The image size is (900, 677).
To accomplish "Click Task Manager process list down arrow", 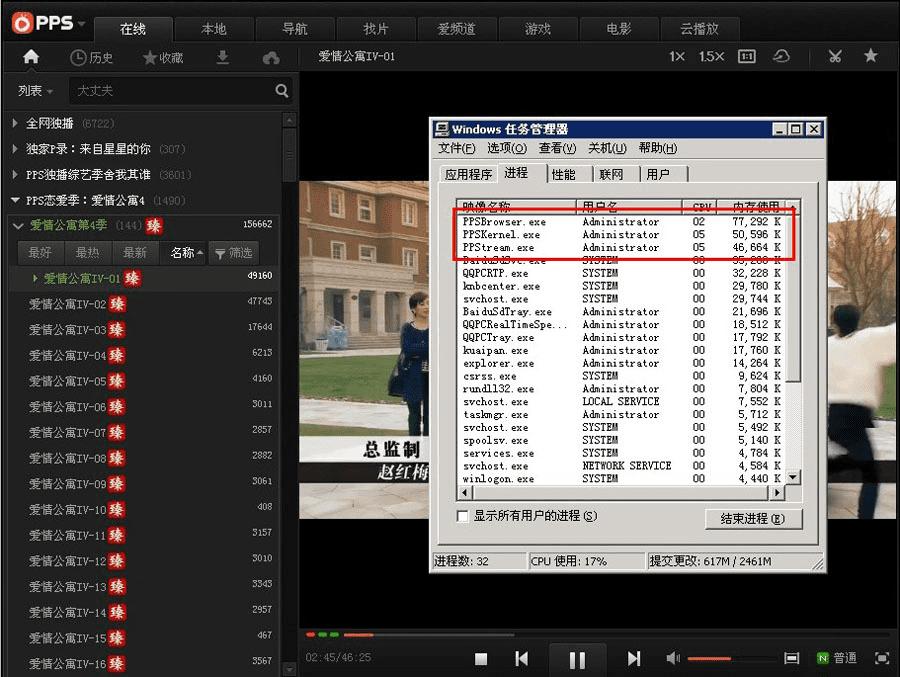I will tap(793, 477).
